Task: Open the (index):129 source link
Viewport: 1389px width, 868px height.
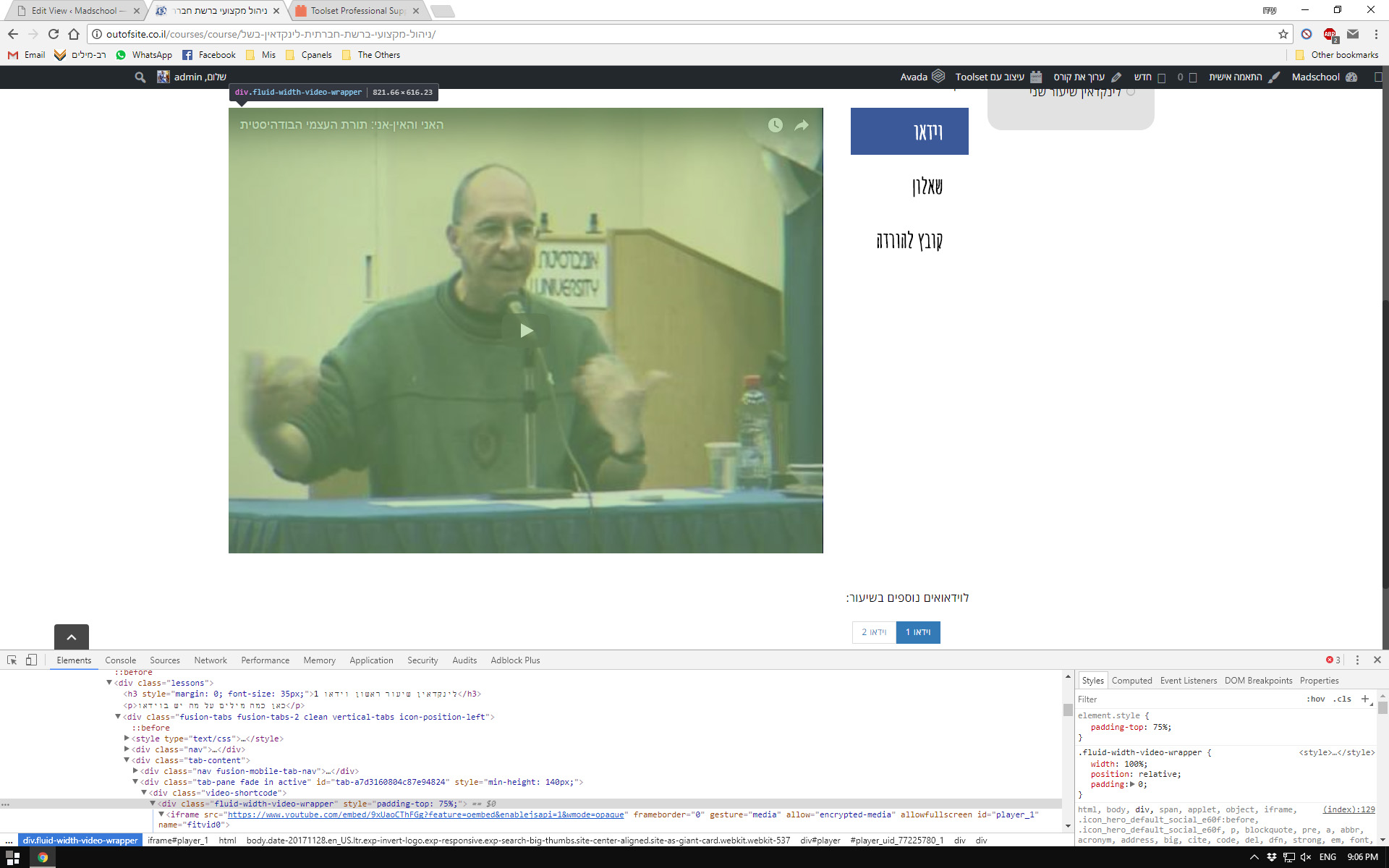Action: click(x=1348, y=809)
